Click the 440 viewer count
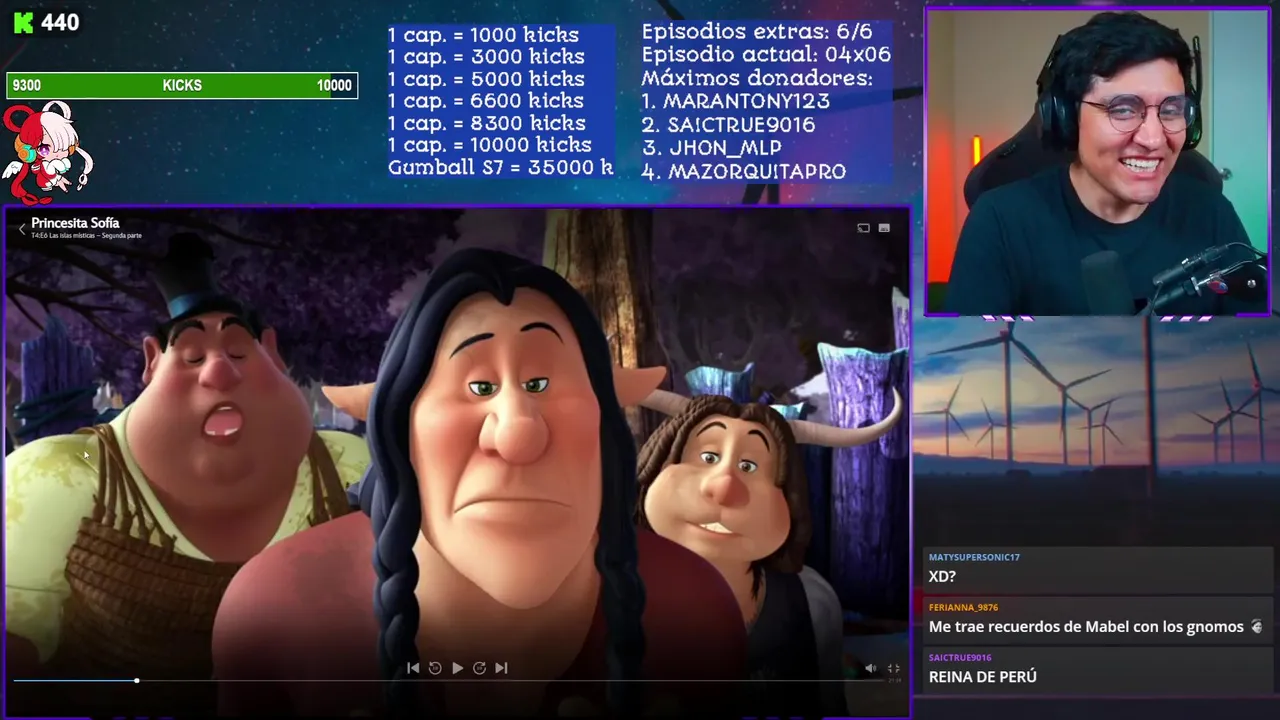The width and height of the screenshot is (1280, 720). pyautogui.click(x=60, y=22)
